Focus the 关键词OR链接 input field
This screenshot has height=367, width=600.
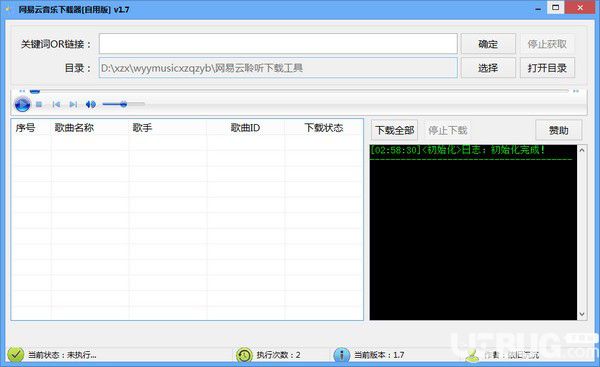tap(278, 44)
